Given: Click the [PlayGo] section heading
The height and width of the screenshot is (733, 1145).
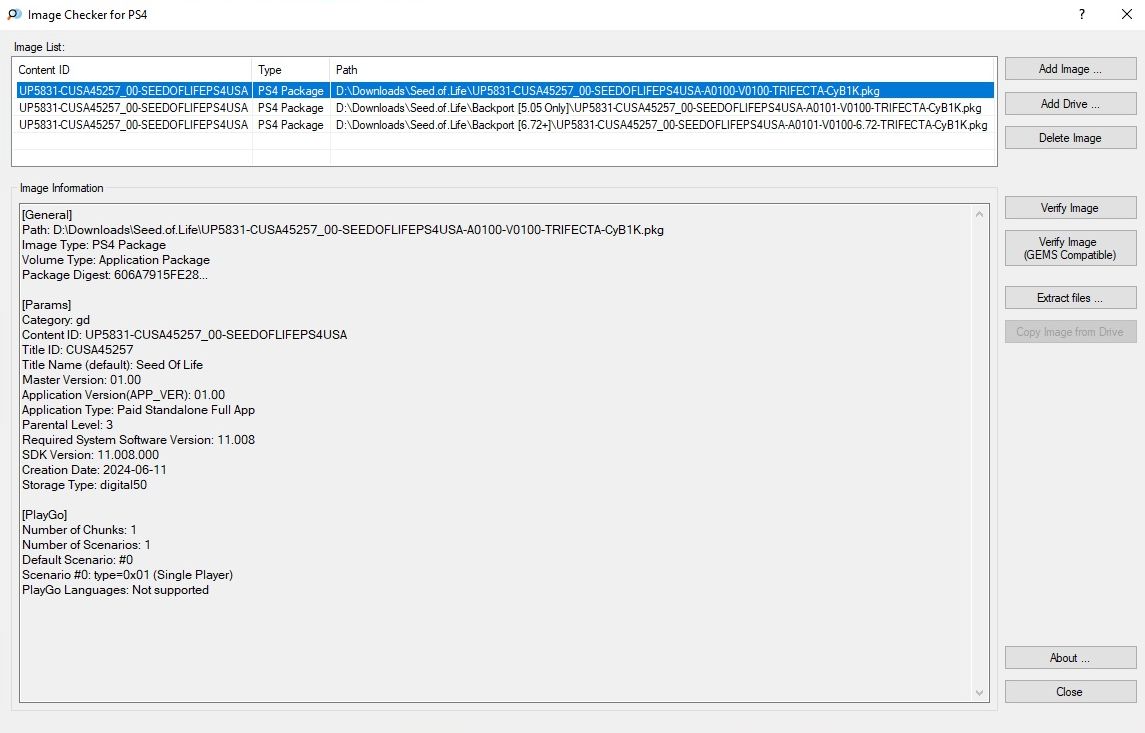Looking at the screenshot, I should tap(45, 515).
